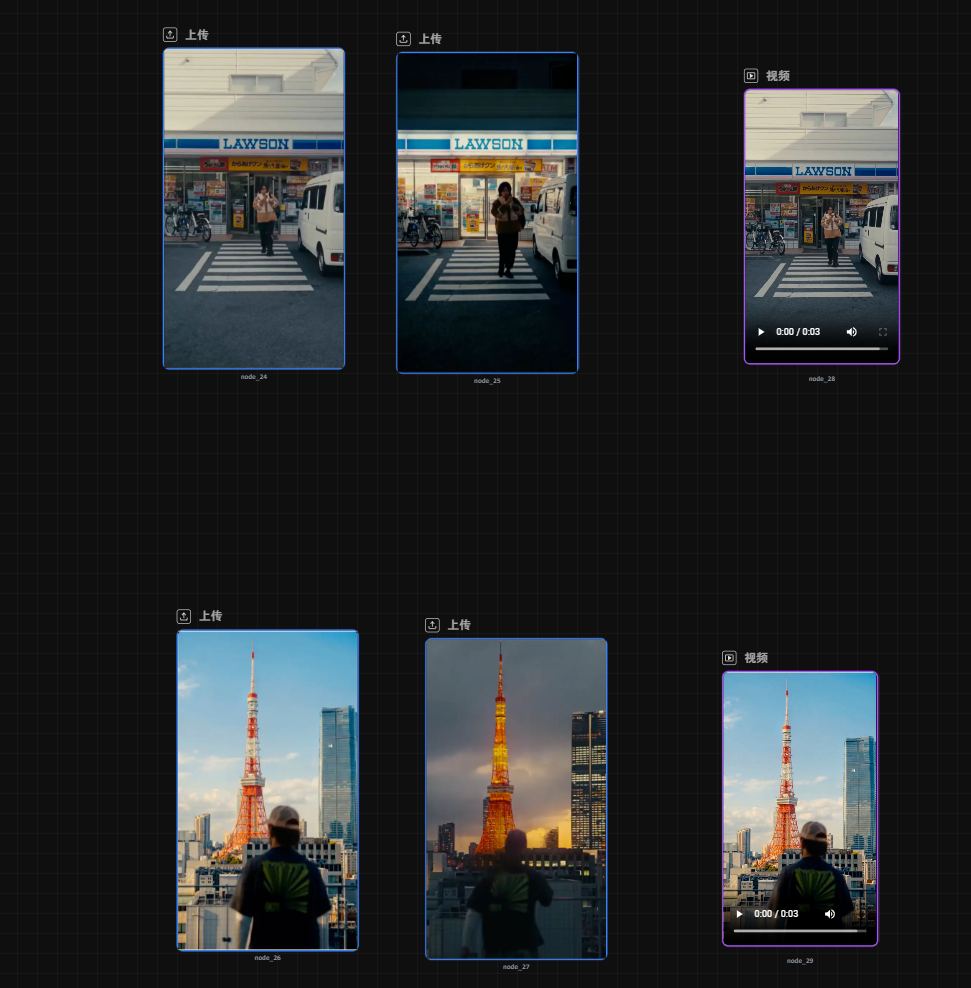Click the node_24 label text
Screen dimensions: 971x988
254,377
